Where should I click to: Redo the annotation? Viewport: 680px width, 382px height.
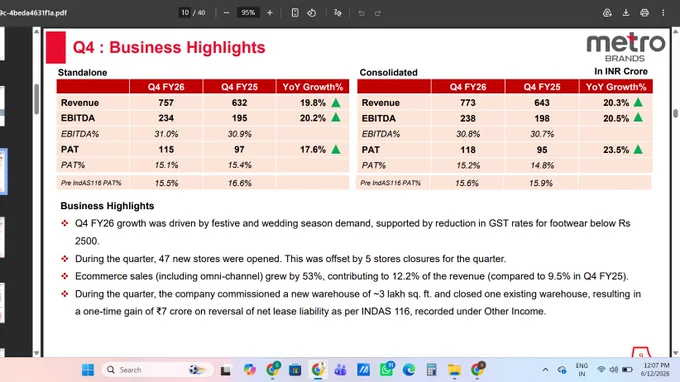point(378,13)
